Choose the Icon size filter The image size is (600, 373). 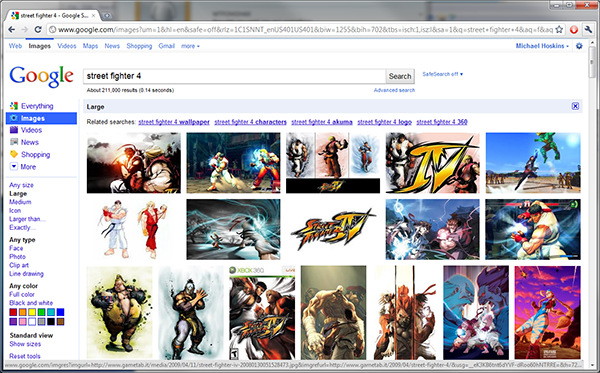(x=15, y=210)
